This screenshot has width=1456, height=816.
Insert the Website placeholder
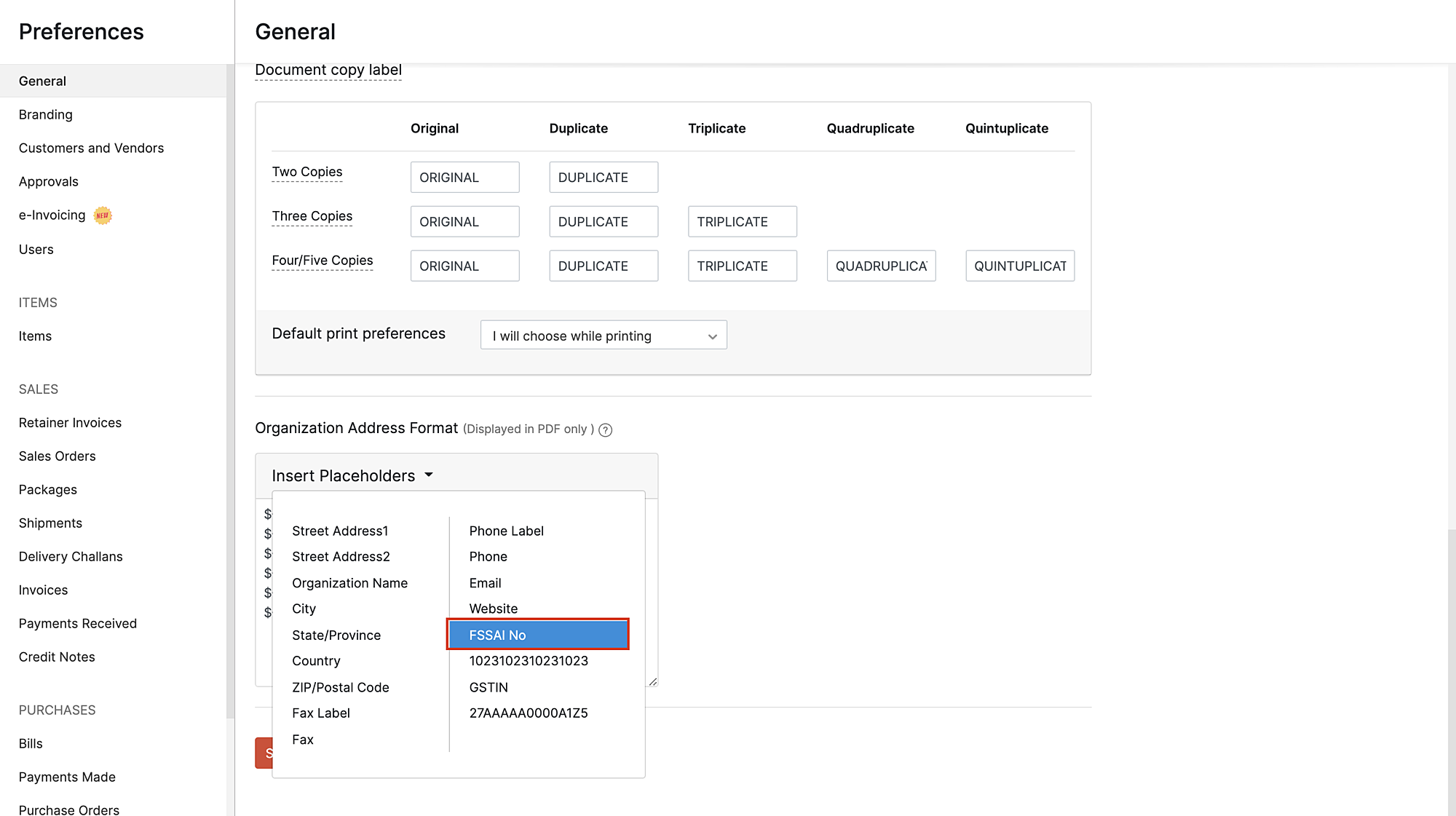tap(493, 609)
